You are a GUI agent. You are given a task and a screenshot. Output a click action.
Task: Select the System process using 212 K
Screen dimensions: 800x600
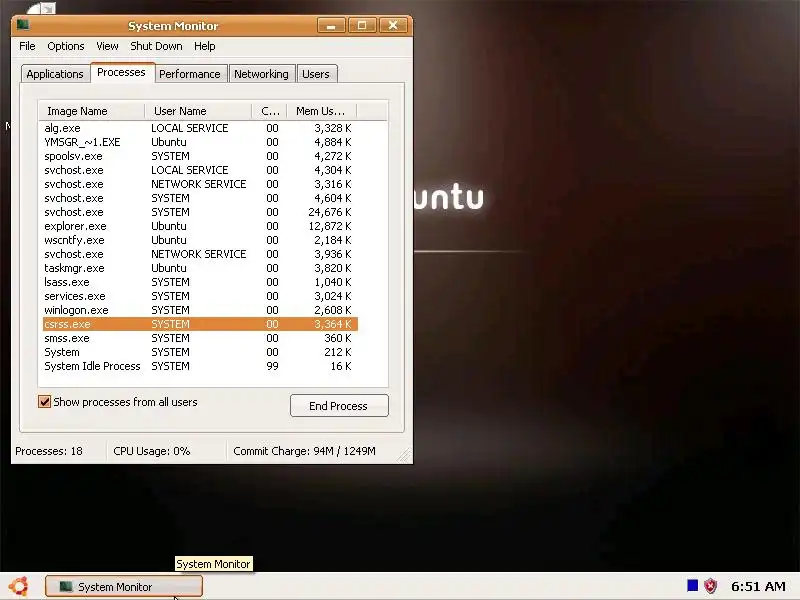(200, 352)
